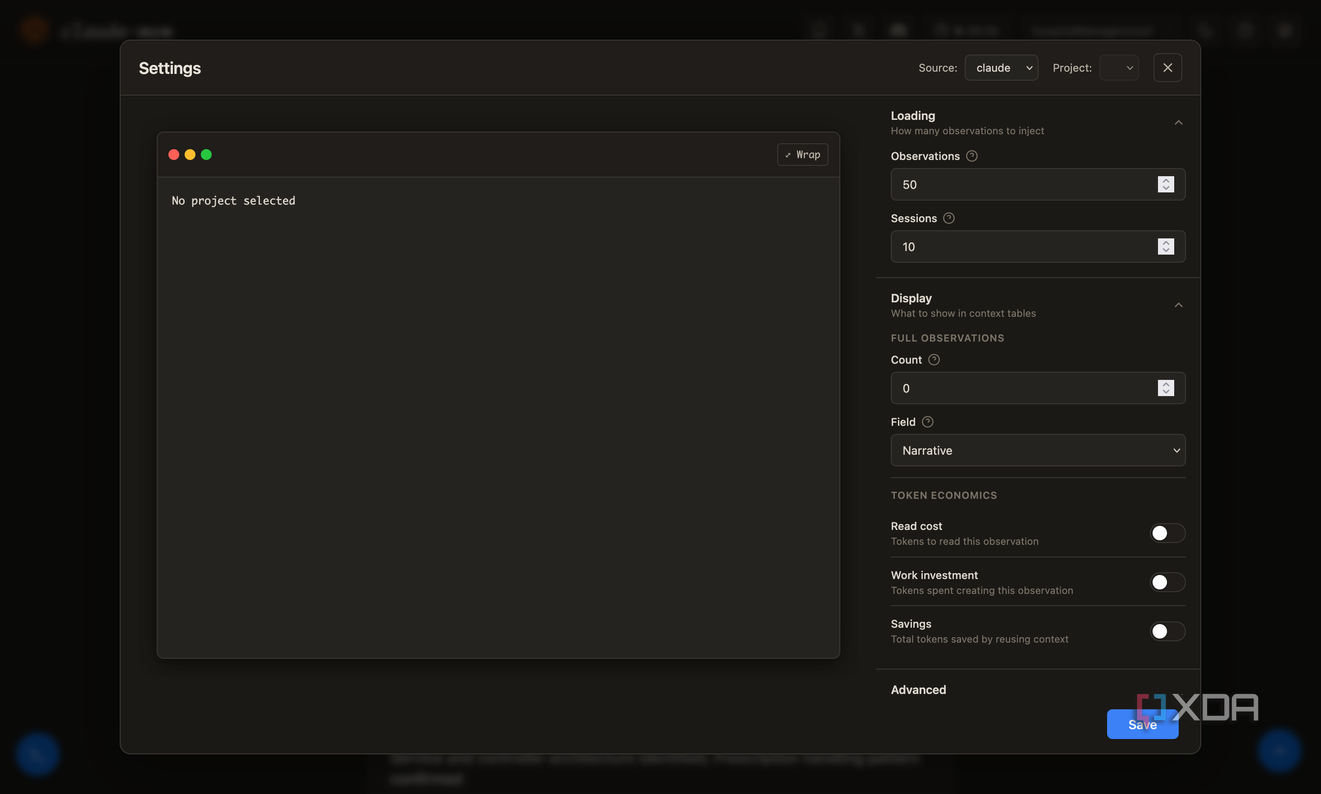Click the Count help icon
Viewport: 1321px width, 794px height.
[934, 360]
